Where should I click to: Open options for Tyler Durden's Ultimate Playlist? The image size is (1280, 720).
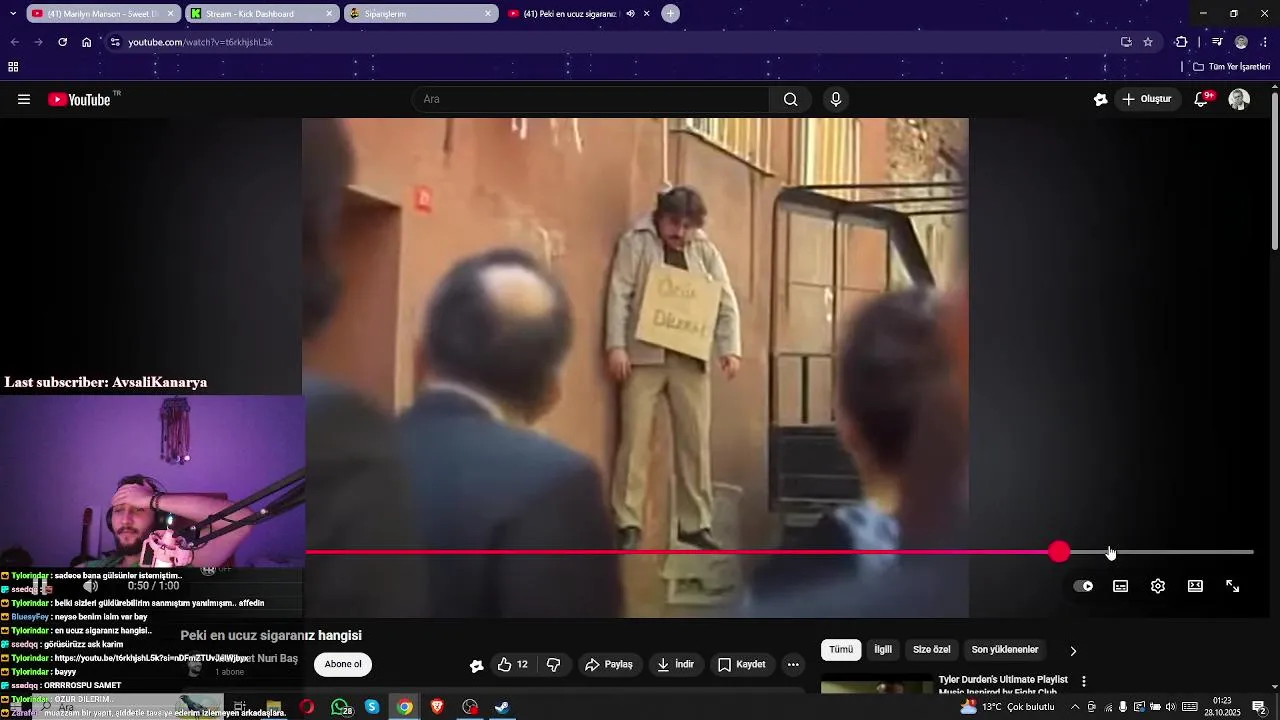1084,681
